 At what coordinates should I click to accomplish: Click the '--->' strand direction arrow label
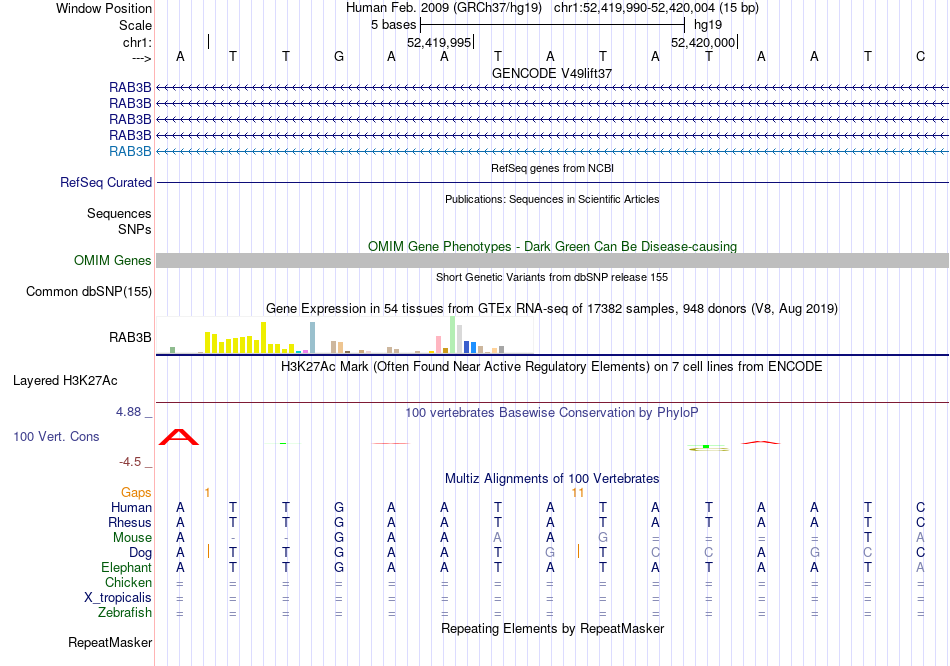point(141,58)
